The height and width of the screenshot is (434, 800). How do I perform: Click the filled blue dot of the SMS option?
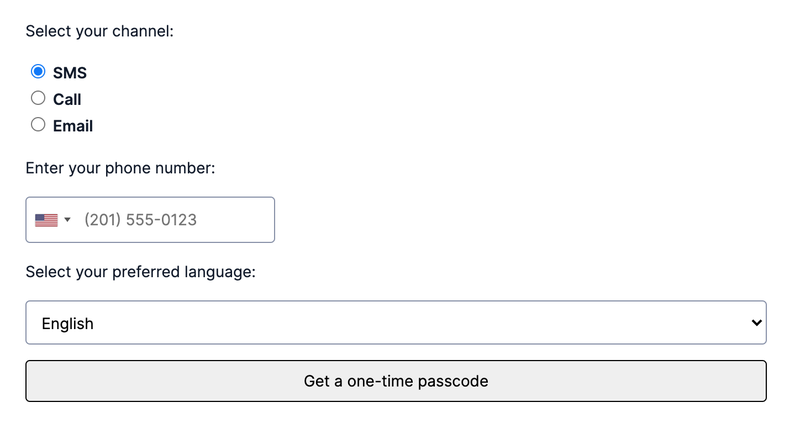click(38, 71)
